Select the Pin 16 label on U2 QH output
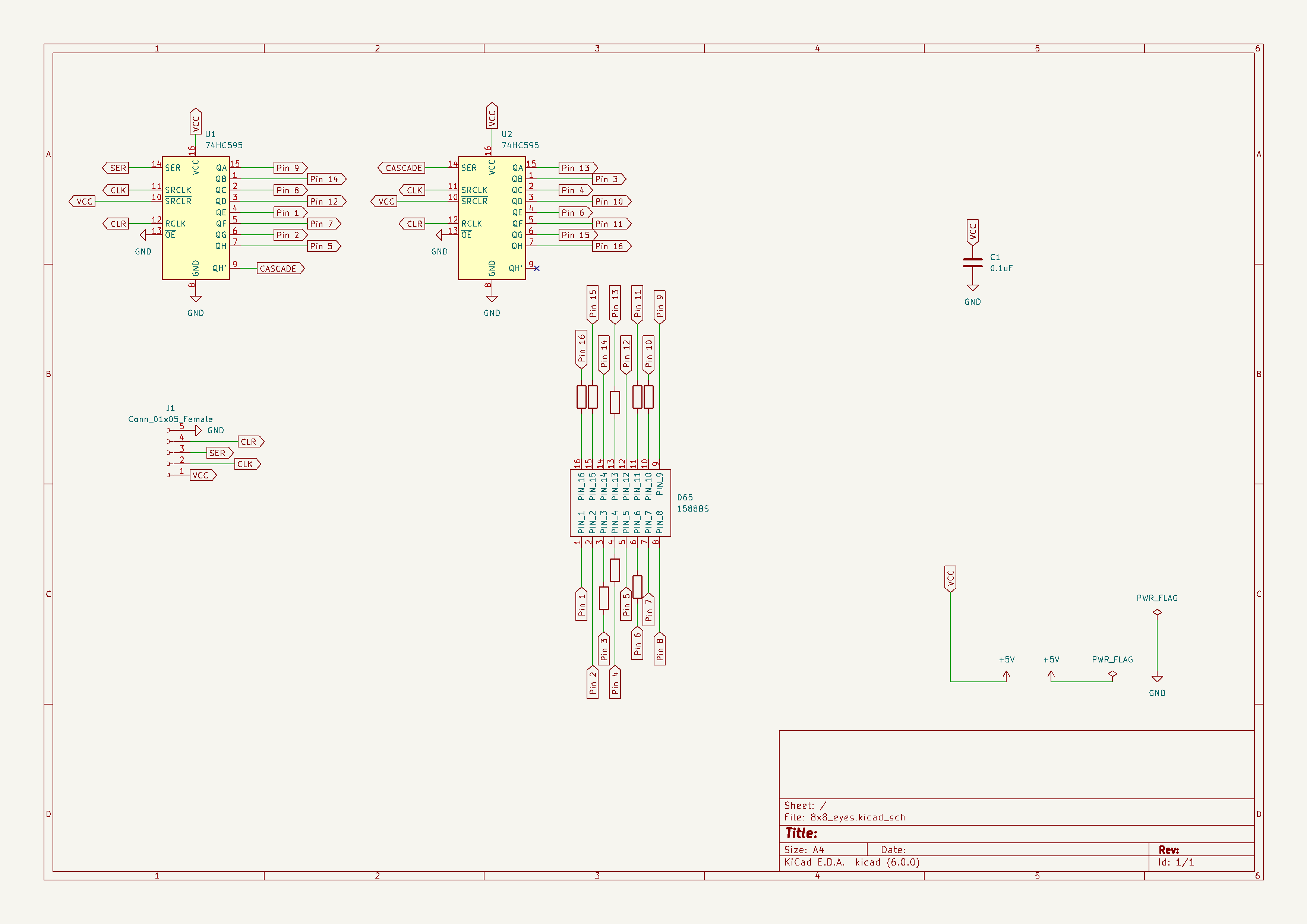 coord(611,246)
